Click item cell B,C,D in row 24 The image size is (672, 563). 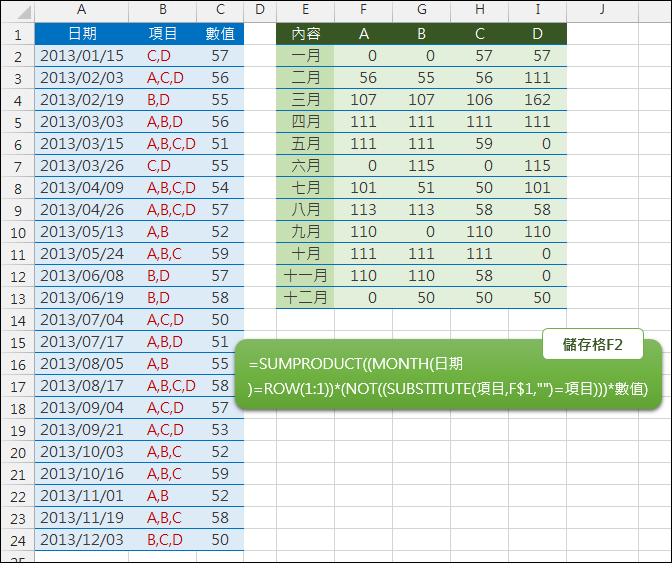[x=162, y=540]
